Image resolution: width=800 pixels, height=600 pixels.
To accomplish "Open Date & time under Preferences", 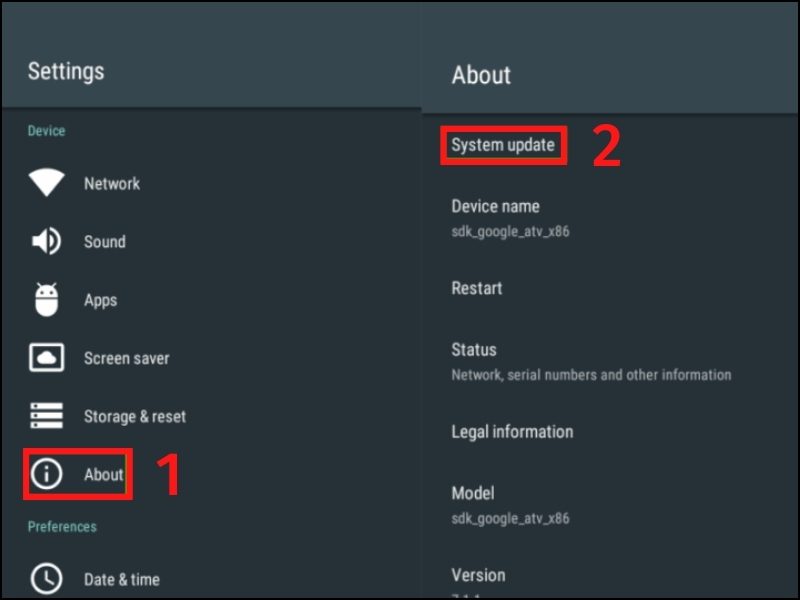I will 122,578.
